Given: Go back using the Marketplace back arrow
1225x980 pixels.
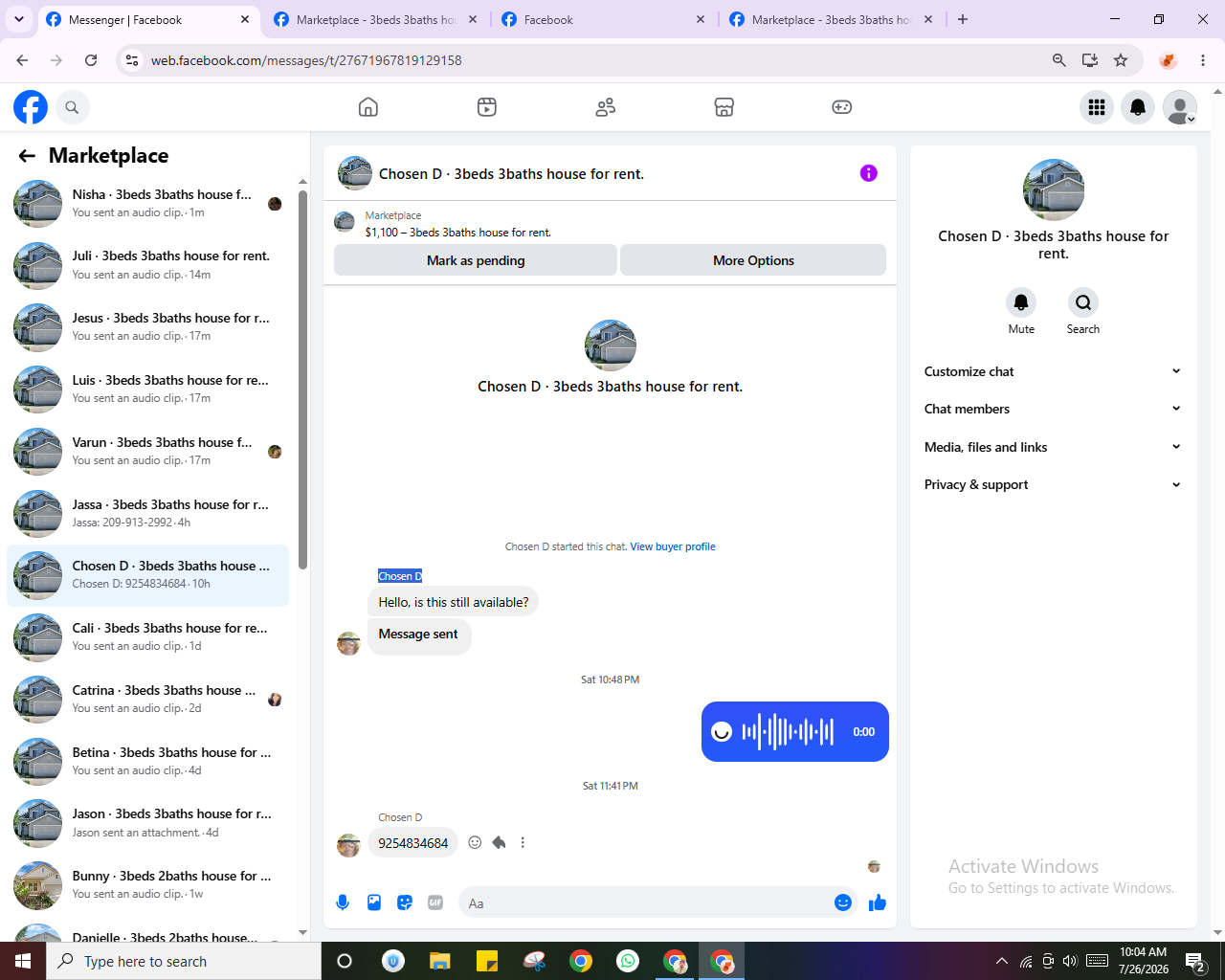Looking at the screenshot, I should [27, 156].
